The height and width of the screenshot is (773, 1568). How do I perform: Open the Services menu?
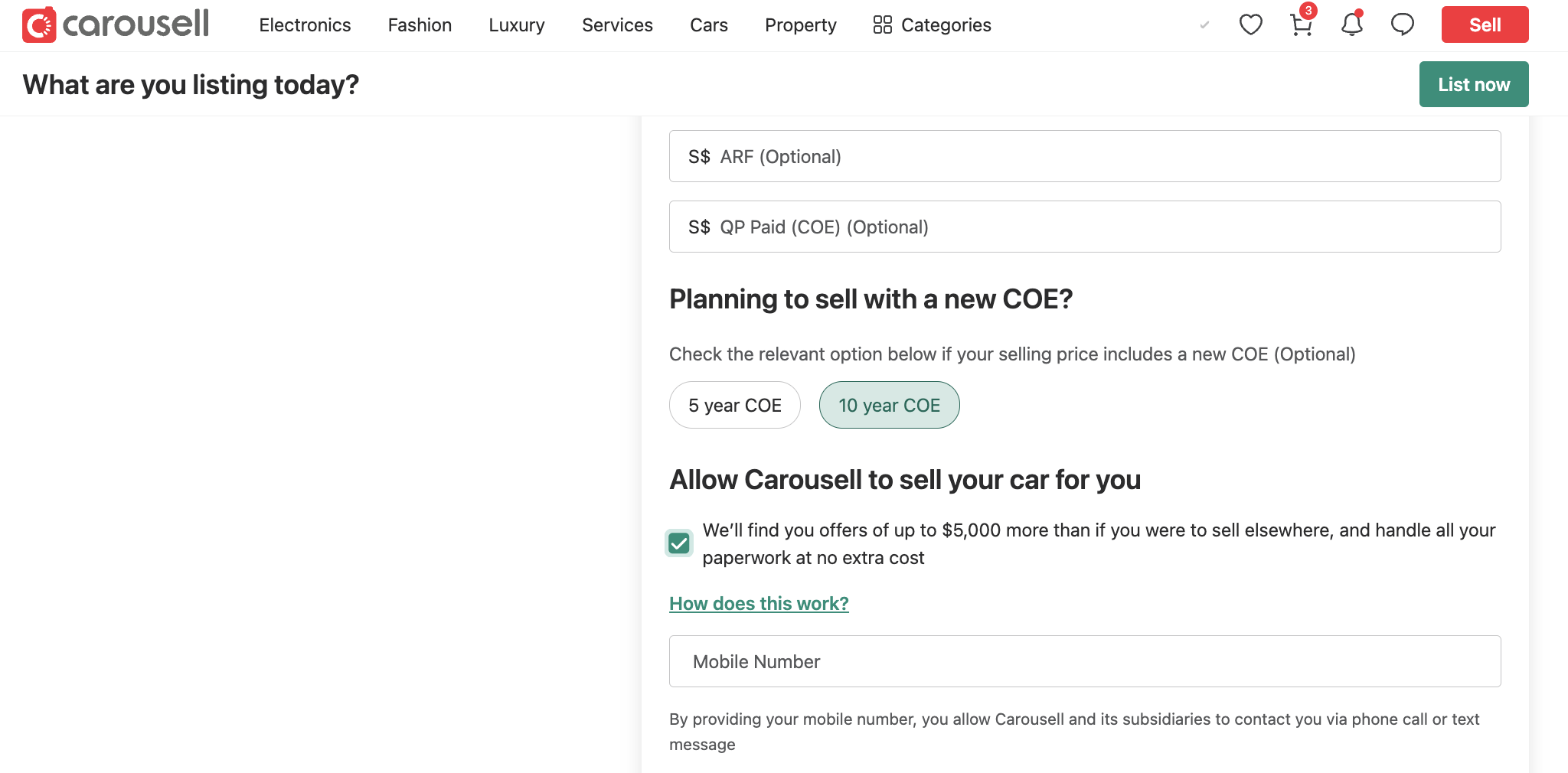[617, 25]
